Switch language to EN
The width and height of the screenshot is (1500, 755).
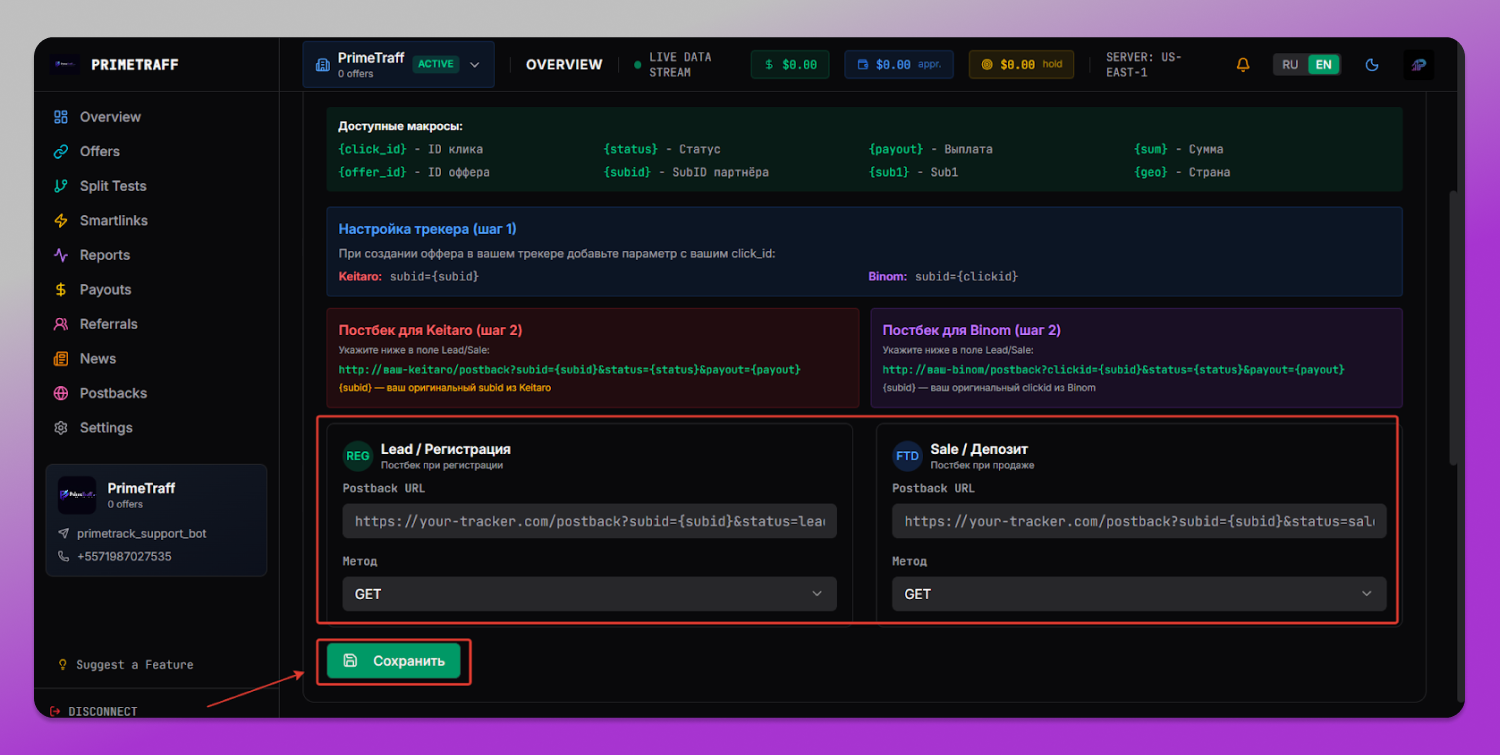[x=1323, y=65]
